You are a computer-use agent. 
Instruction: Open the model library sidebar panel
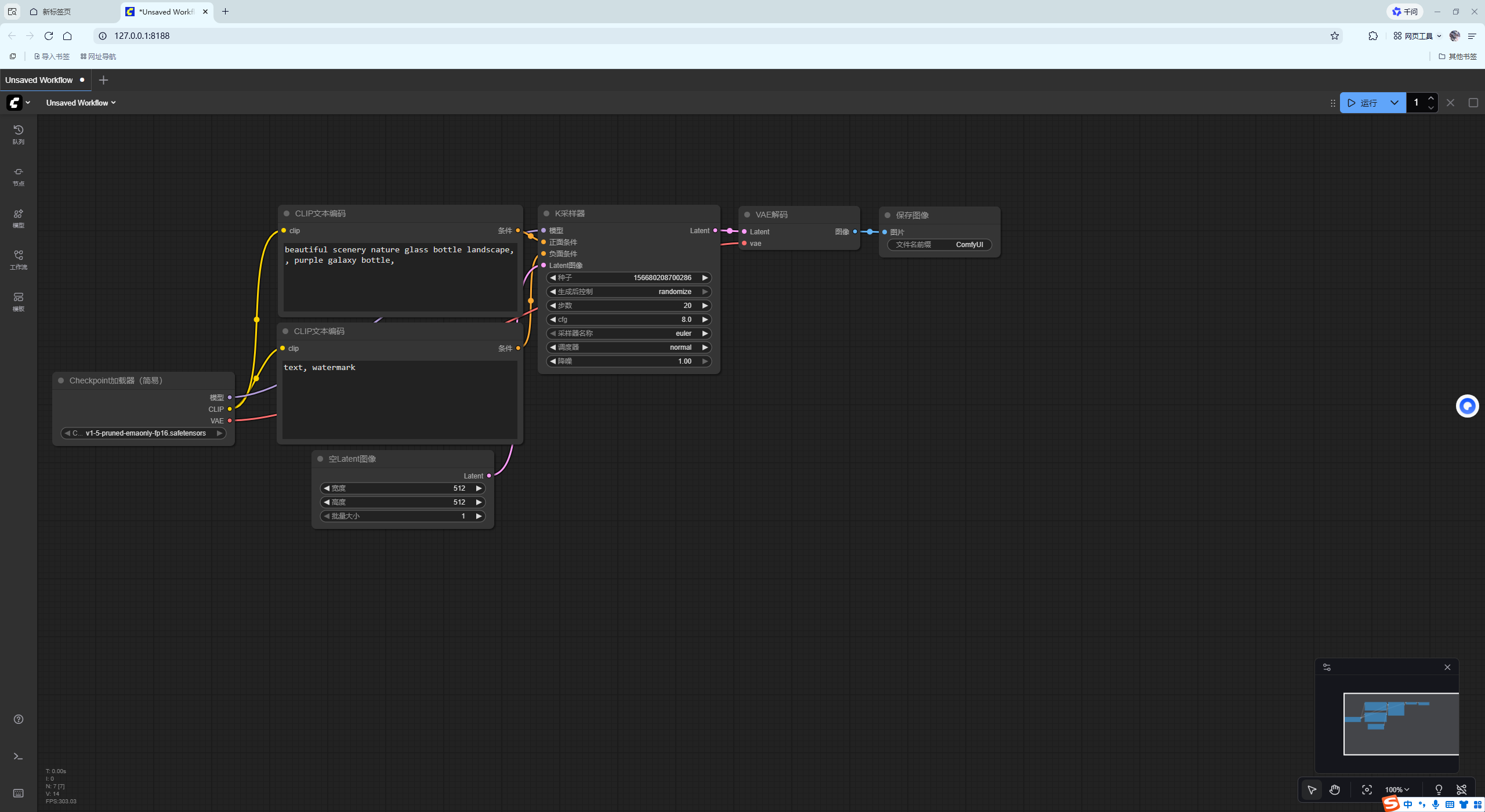coord(19,217)
